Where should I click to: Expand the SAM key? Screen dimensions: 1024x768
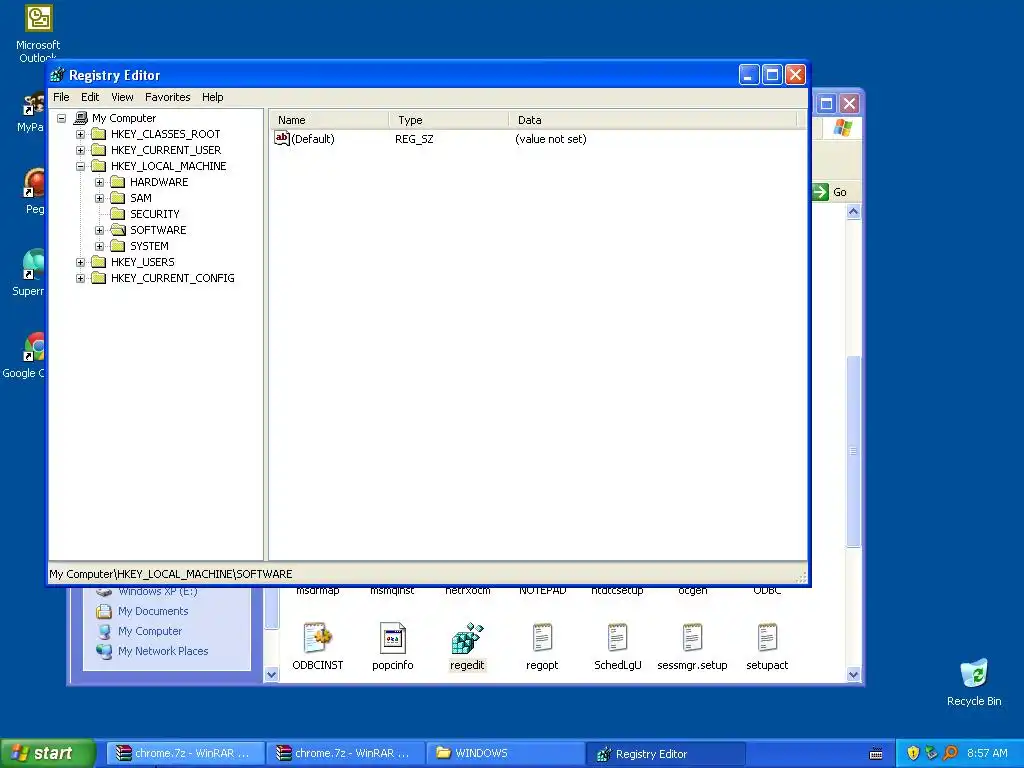pos(99,199)
